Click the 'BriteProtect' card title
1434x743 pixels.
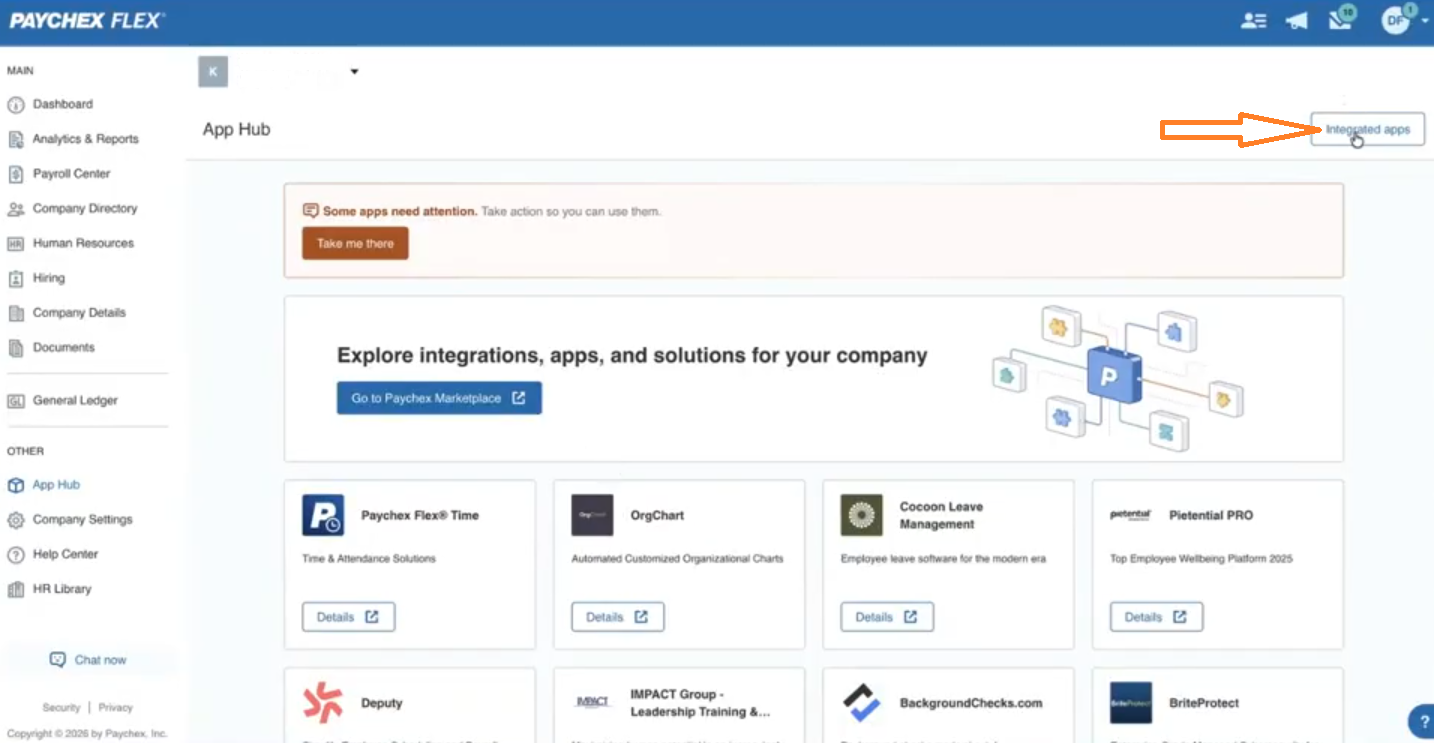pyautogui.click(x=1204, y=703)
